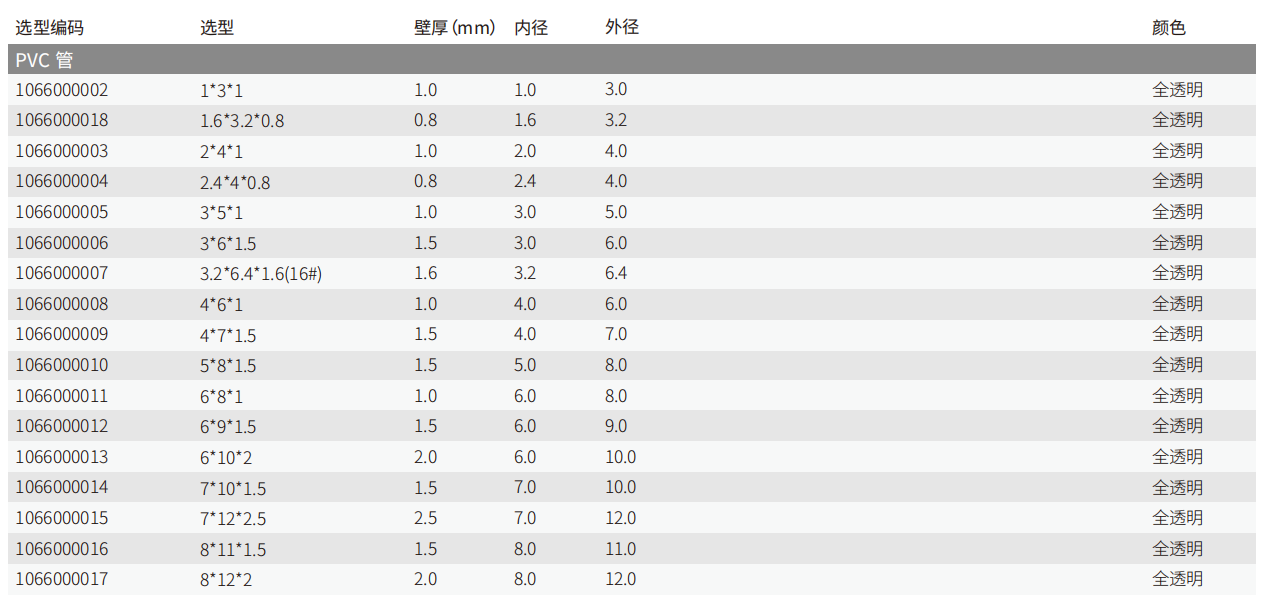The height and width of the screenshot is (603, 1263).
Task: Select the 7*12*2.5 model cell
Action: (x=233, y=518)
